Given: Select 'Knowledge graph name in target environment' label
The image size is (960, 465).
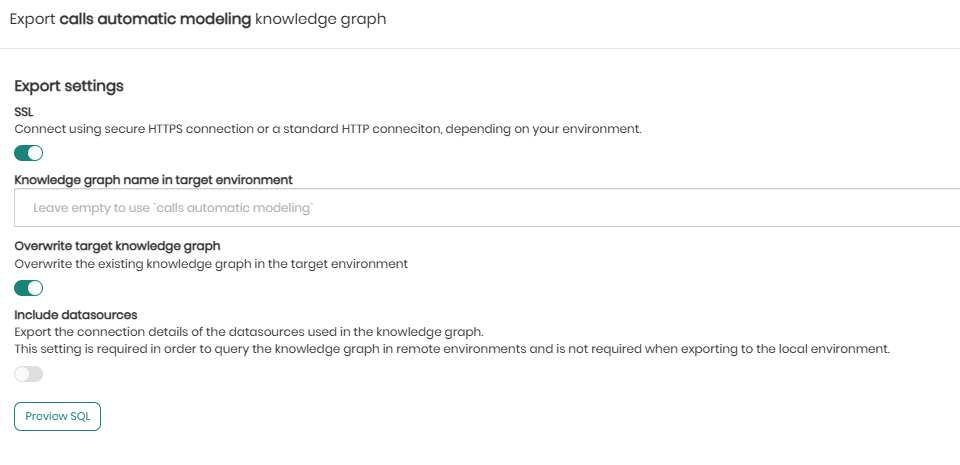Looking at the screenshot, I should [x=153, y=180].
